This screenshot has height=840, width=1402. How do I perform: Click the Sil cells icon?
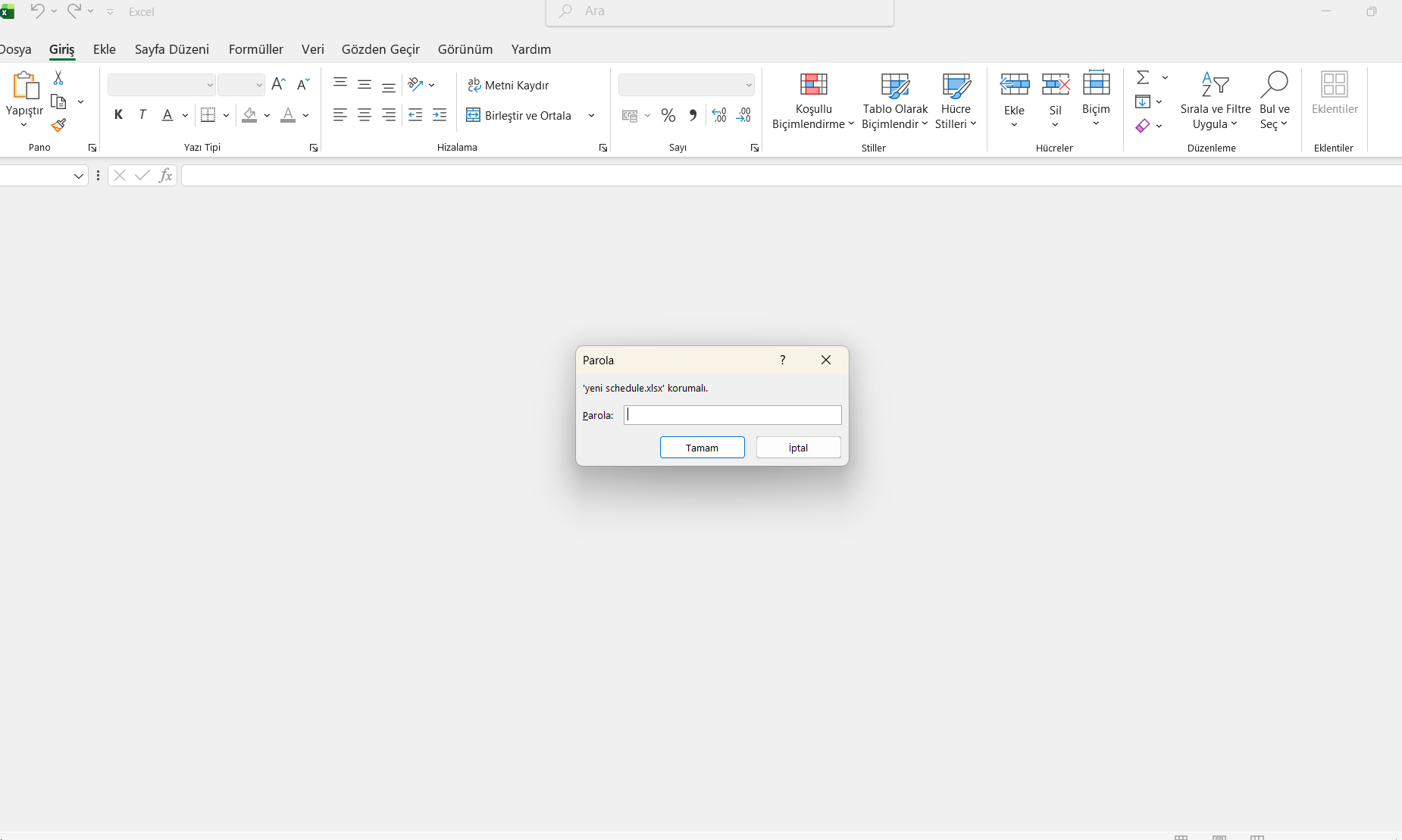pyautogui.click(x=1056, y=85)
